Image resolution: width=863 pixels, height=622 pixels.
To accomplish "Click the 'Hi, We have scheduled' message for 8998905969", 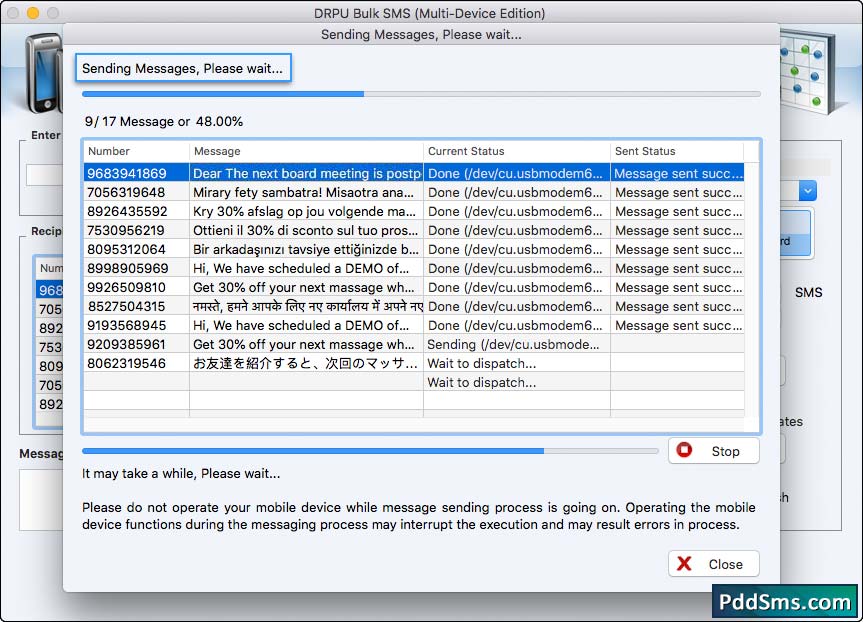I will point(307,269).
